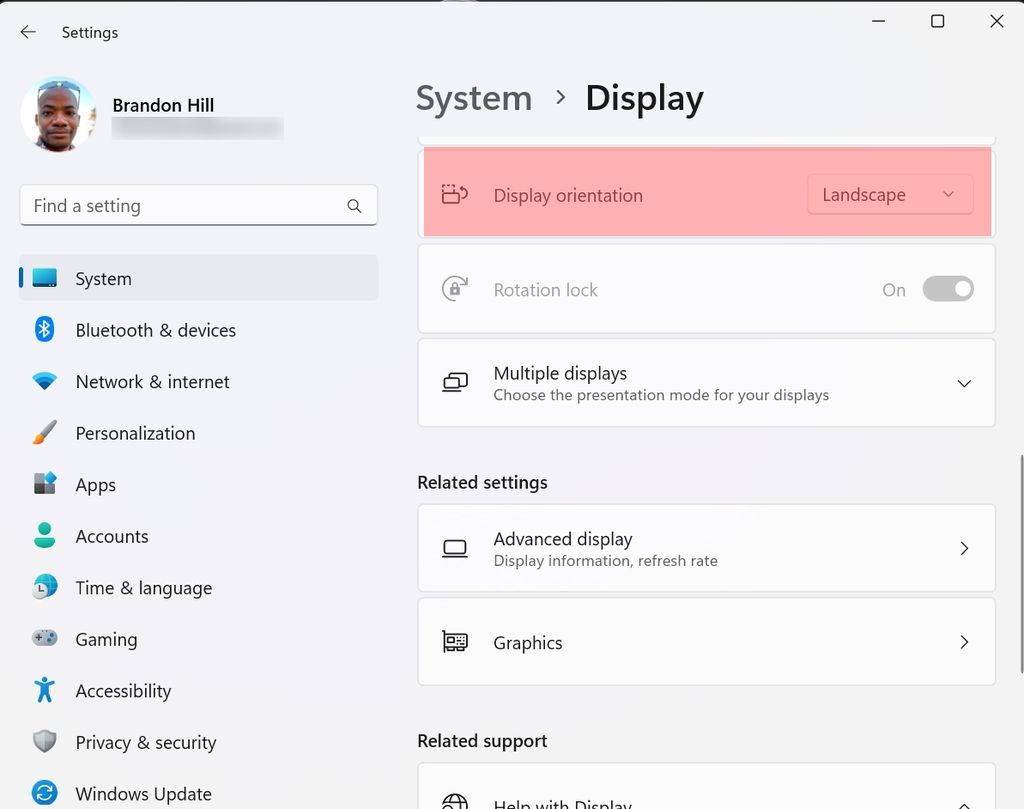Click the Find a setting search box

[198, 205]
